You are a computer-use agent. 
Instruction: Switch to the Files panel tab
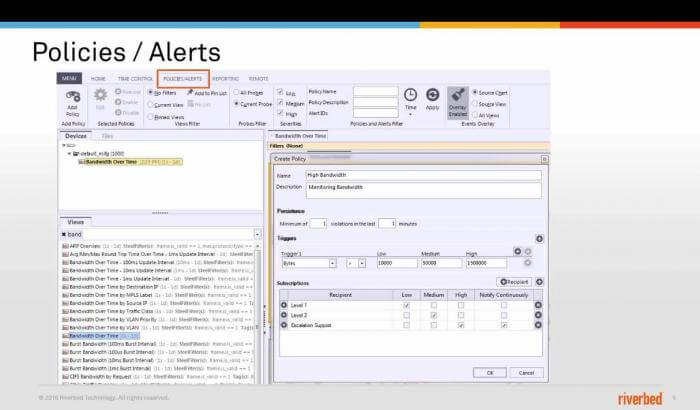pyautogui.click(x=107, y=136)
